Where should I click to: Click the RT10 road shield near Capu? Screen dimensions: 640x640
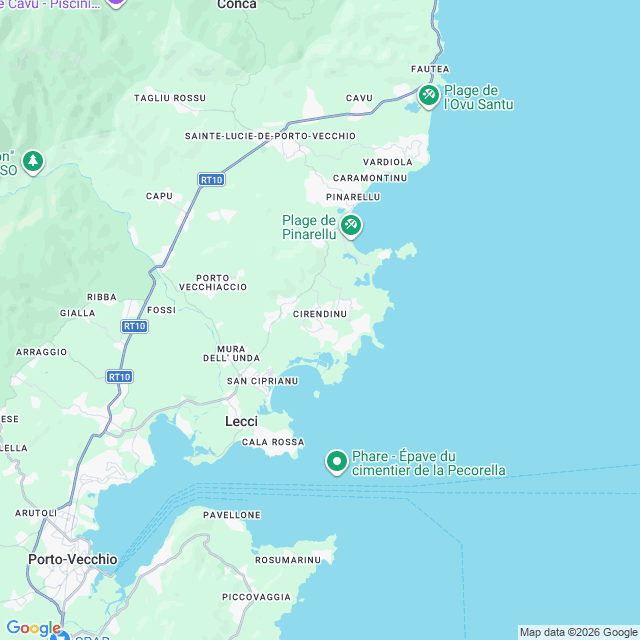click(x=211, y=180)
